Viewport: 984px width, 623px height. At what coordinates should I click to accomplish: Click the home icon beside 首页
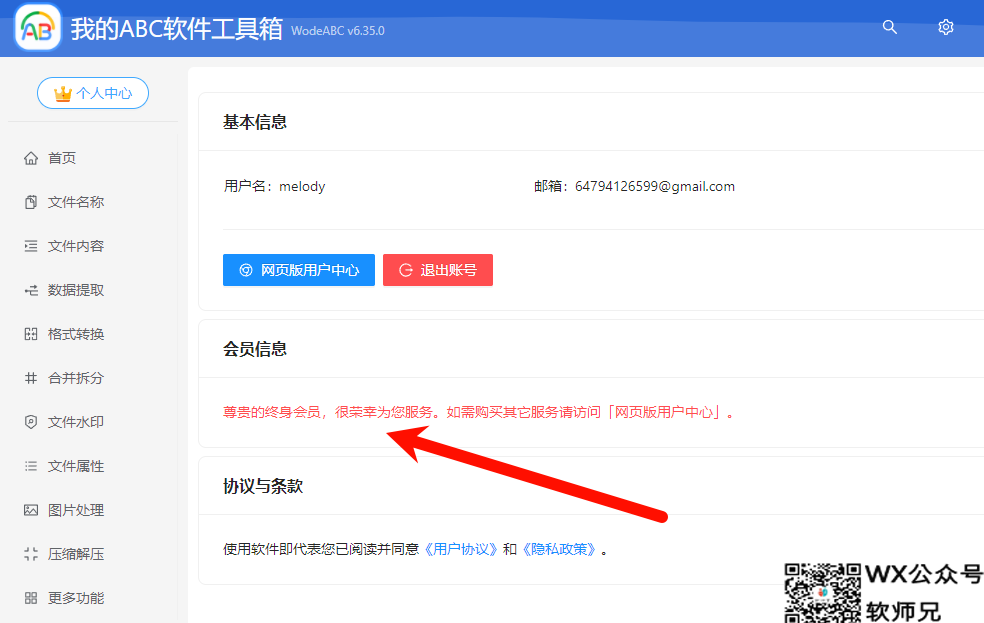click(31, 158)
